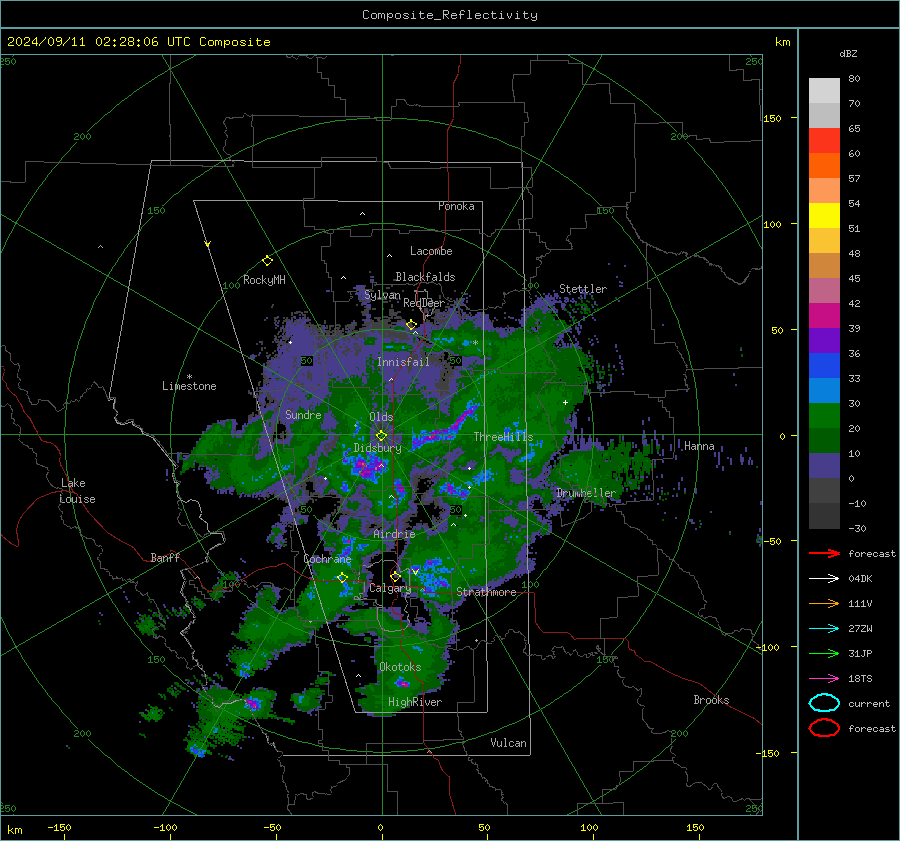Click the Limestone label

coord(189,386)
